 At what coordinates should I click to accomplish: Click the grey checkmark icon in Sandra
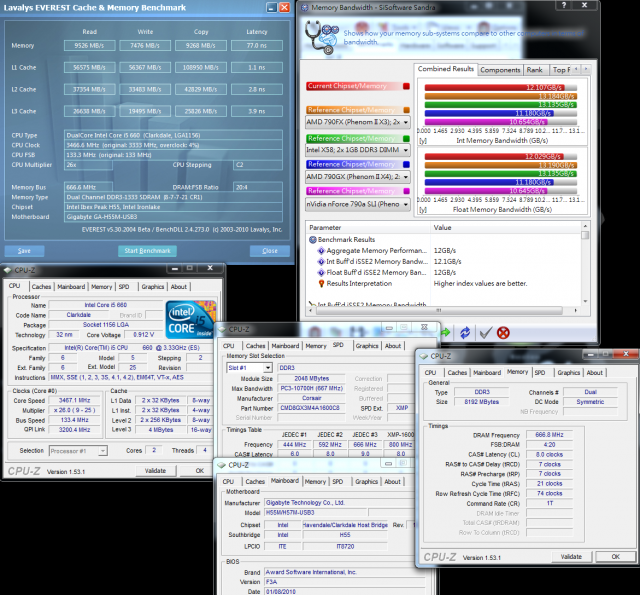click(x=485, y=333)
